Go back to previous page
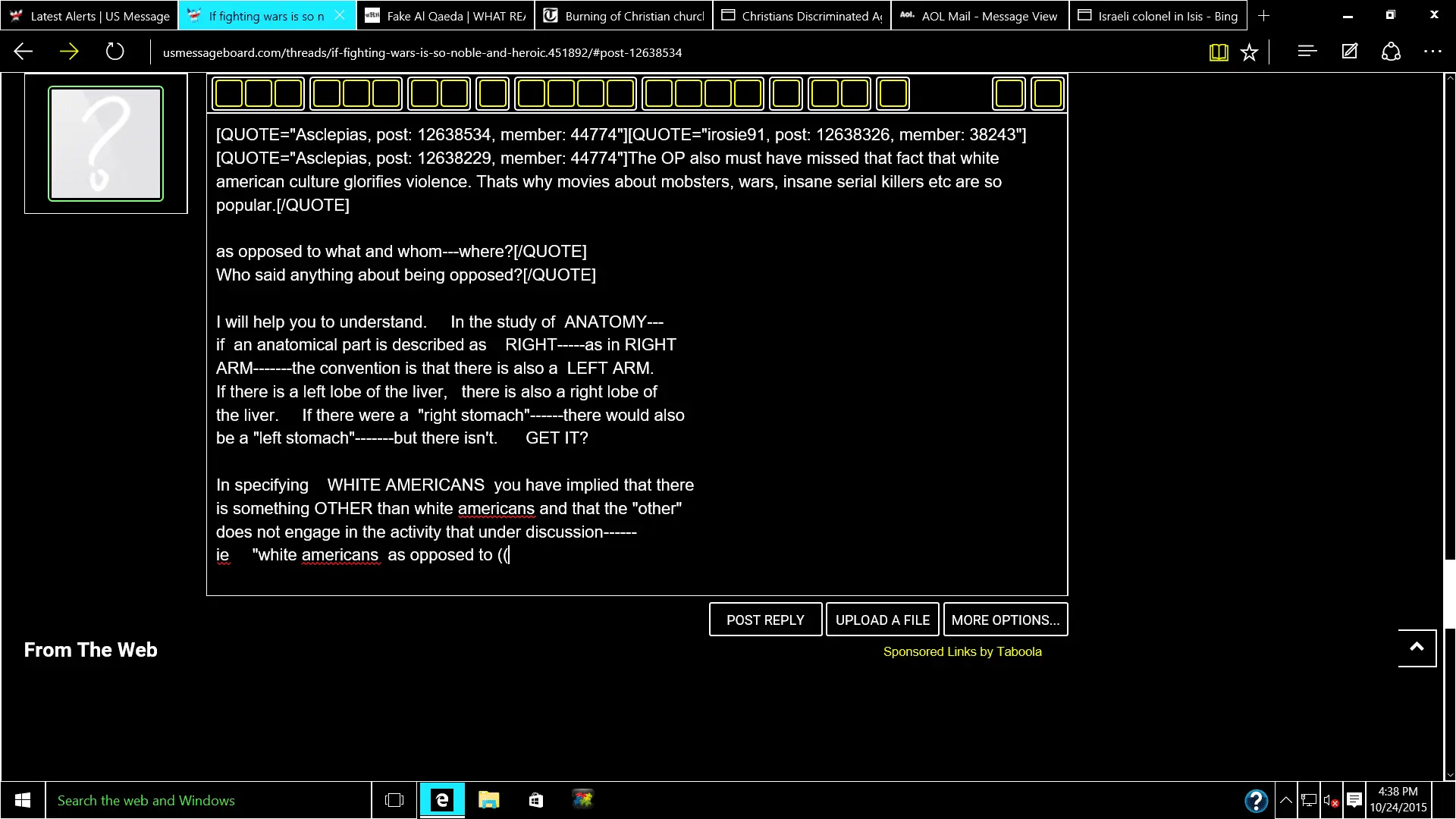 24,52
